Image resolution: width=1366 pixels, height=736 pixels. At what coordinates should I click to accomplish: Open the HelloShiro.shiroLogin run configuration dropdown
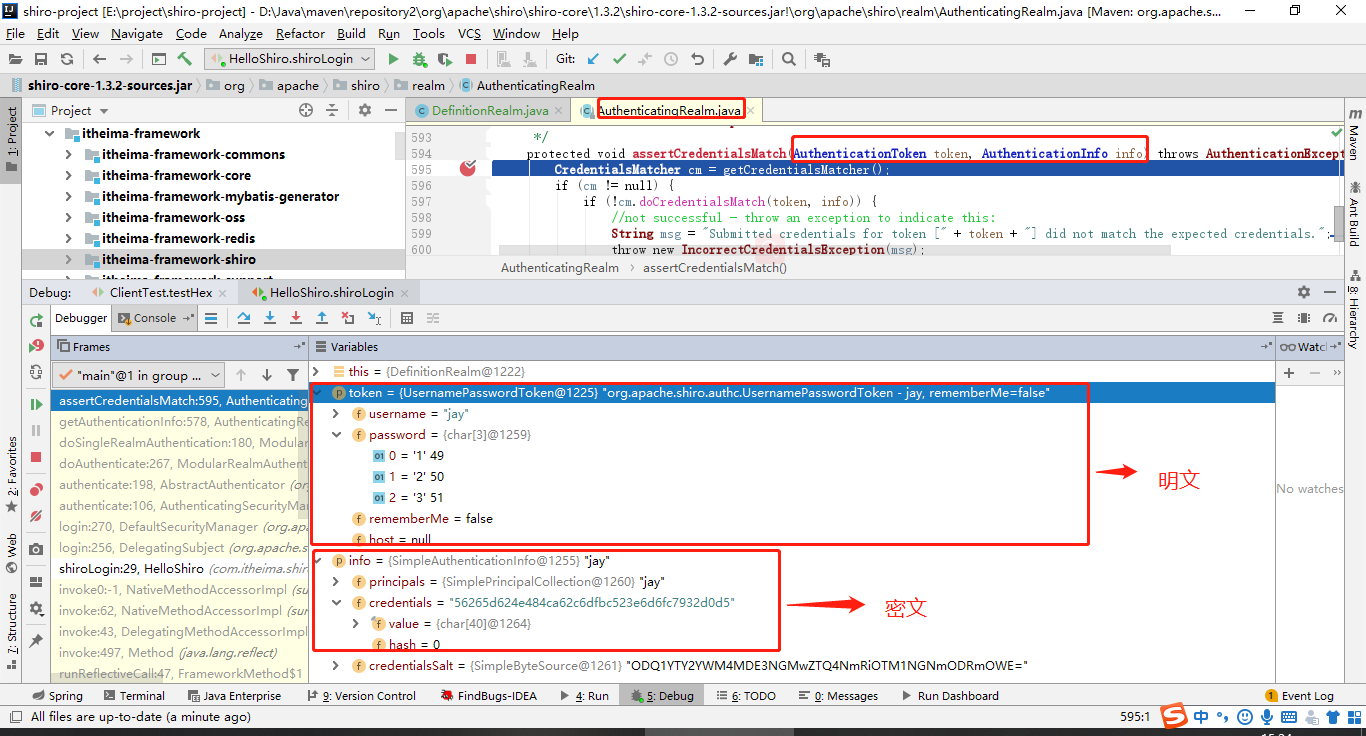[289, 59]
